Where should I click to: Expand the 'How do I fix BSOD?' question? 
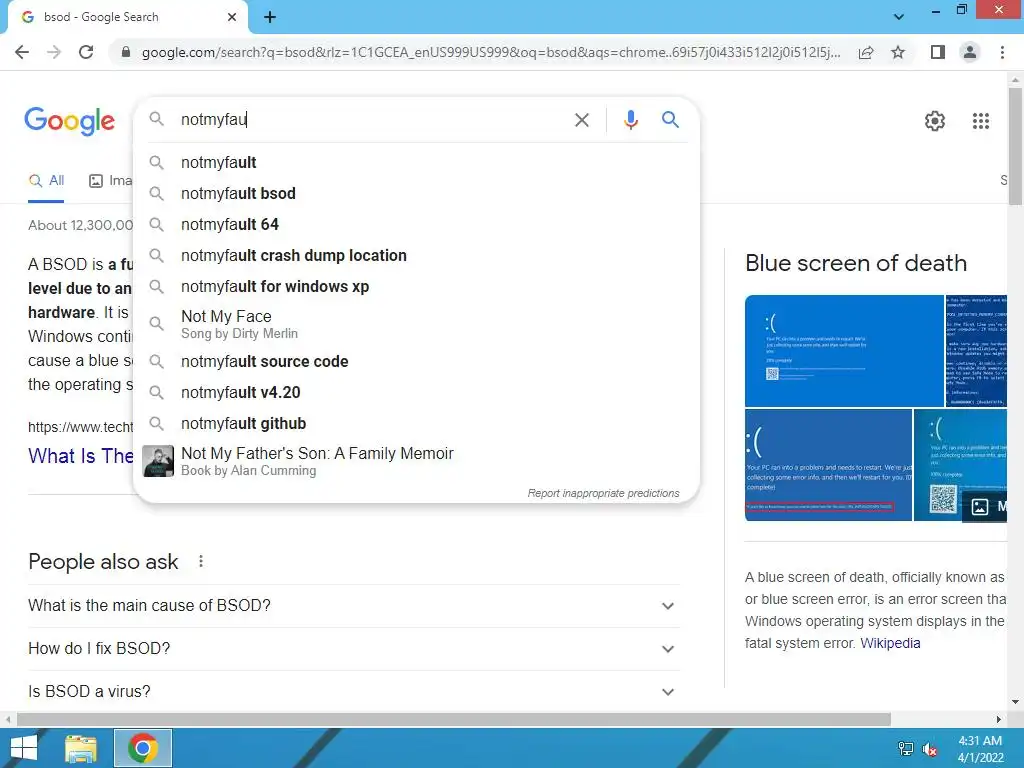pos(354,648)
